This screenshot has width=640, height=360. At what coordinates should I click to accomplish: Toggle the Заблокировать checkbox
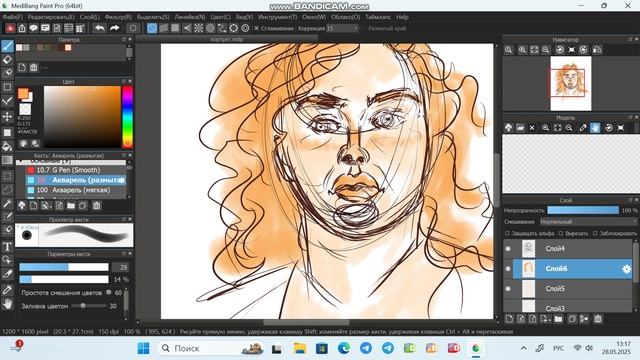[595, 233]
